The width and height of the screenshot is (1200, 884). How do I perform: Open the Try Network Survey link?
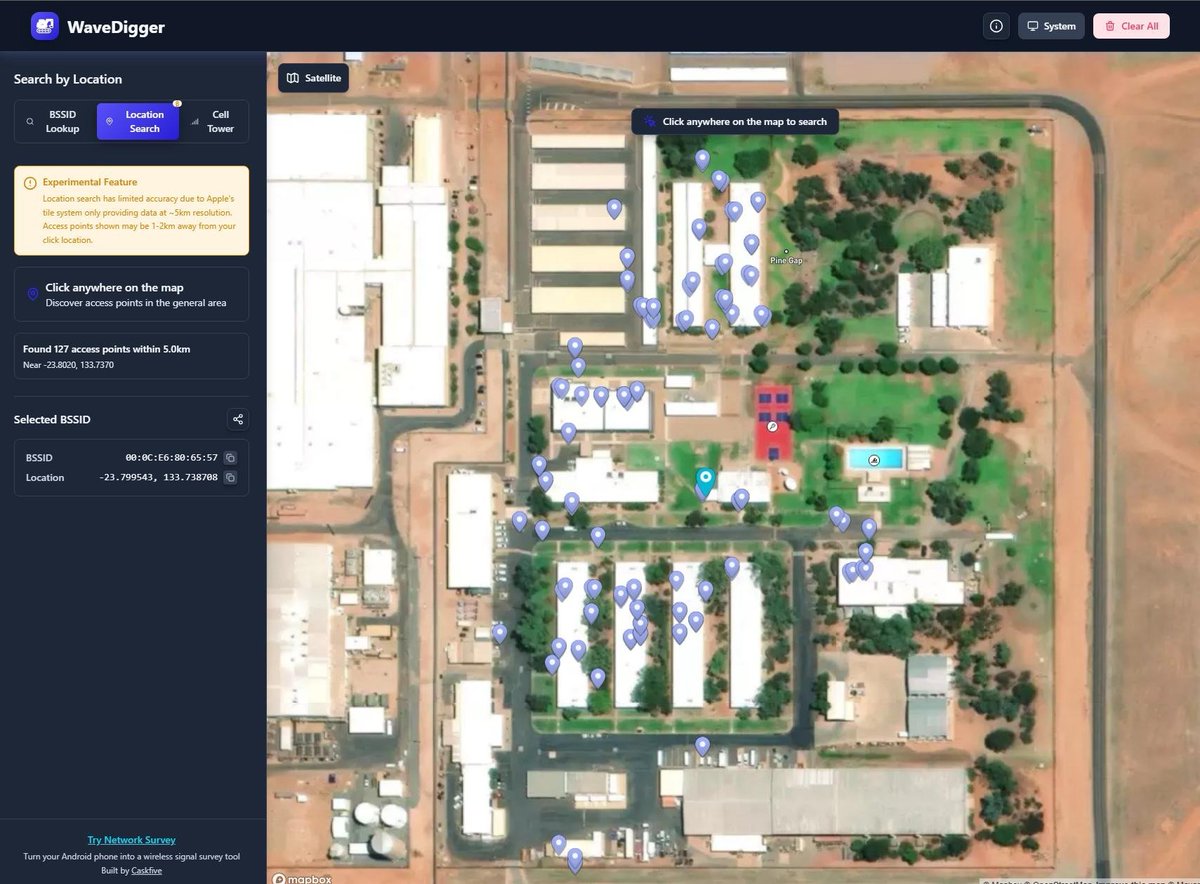pos(131,840)
